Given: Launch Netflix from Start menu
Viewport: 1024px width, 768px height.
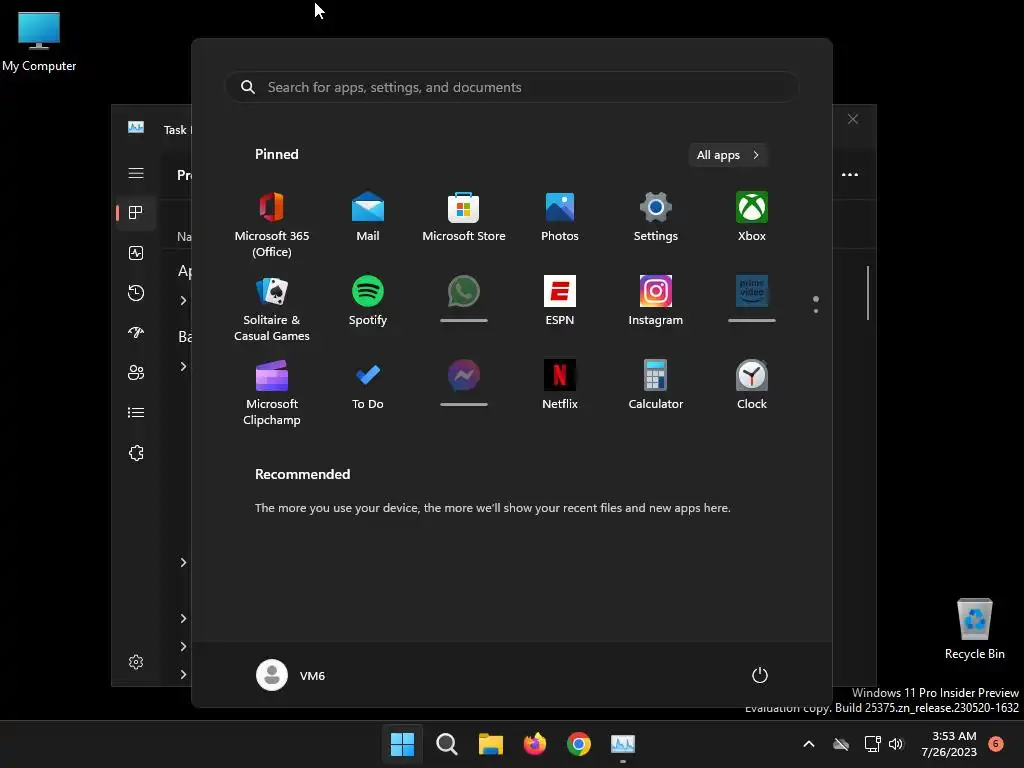Looking at the screenshot, I should [560, 385].
